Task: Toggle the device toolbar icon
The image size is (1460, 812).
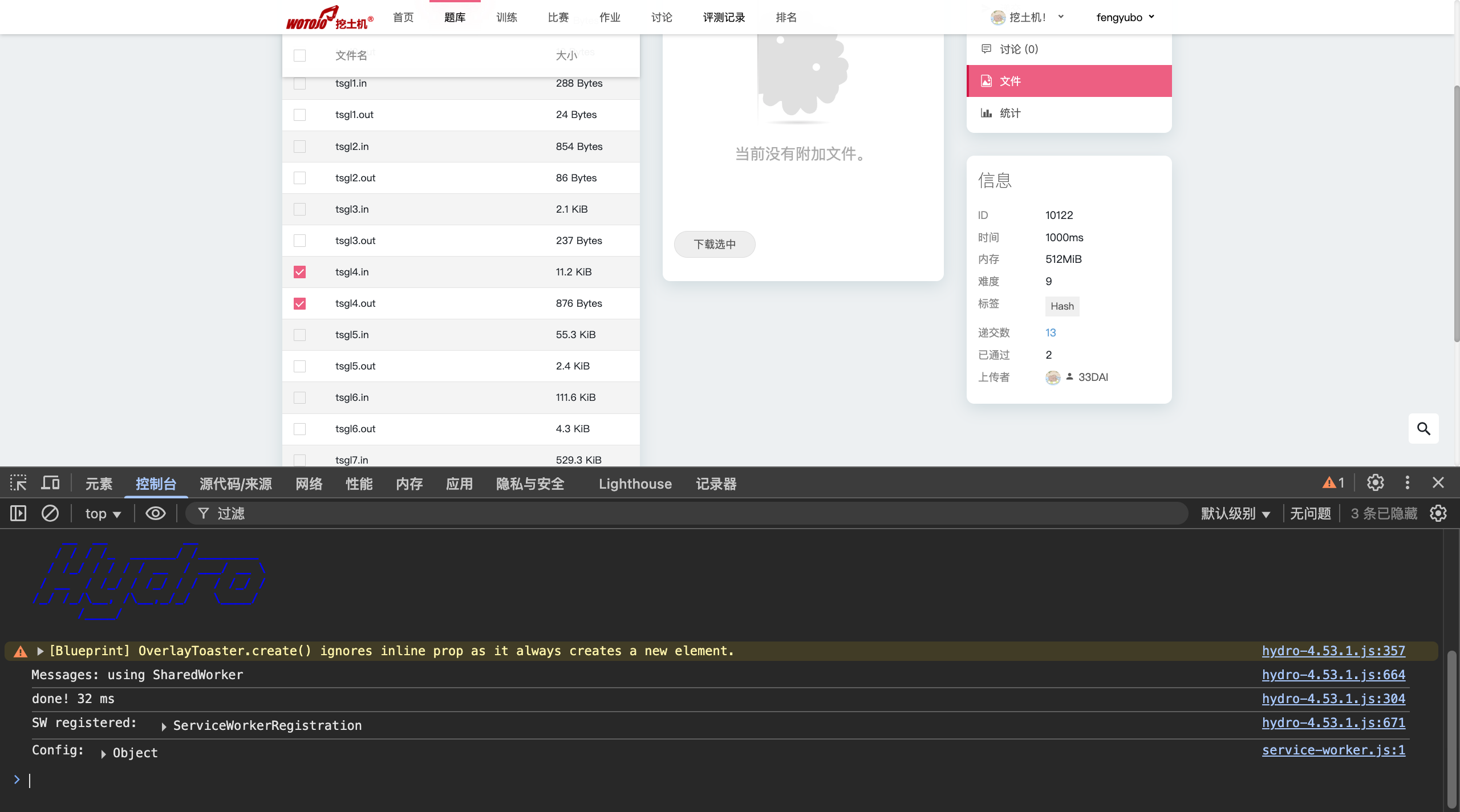Action: click(x=50, y=483)
